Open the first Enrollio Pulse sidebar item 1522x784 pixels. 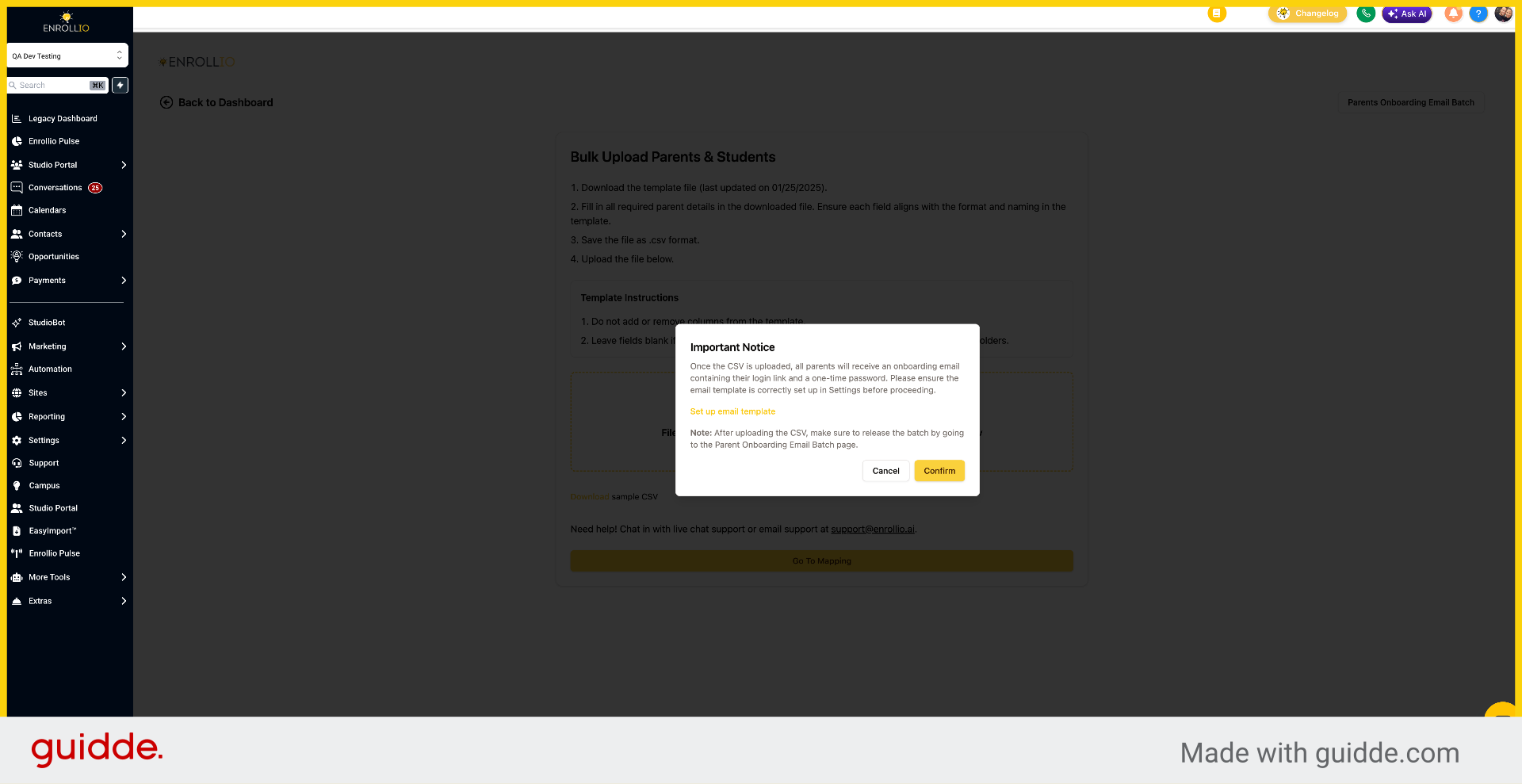click(54, 141)
